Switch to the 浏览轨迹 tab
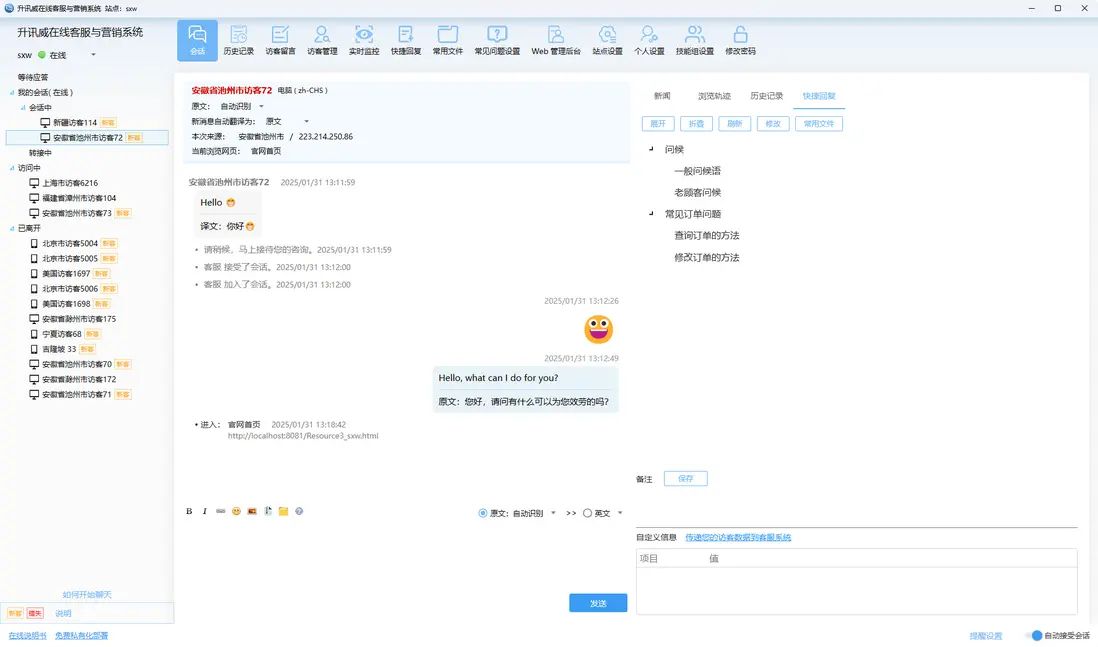 pos(714,96)
